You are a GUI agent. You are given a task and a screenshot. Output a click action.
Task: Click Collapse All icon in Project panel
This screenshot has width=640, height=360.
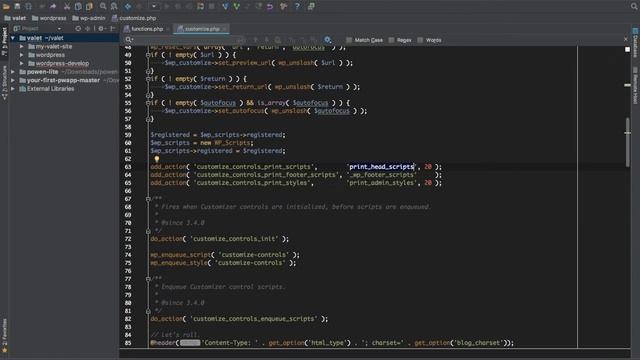pyautogui.click(x=88, y=29)
